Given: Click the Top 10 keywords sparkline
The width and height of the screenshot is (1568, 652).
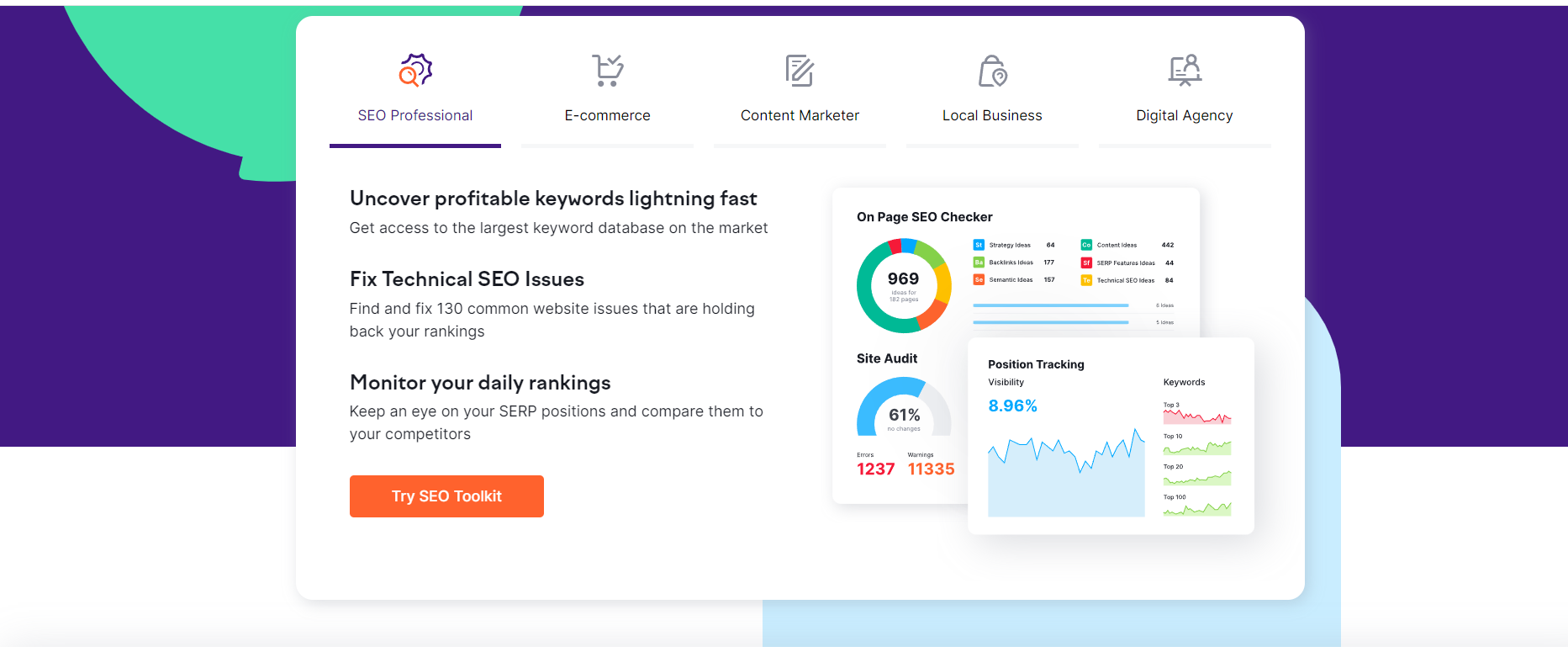Looking at the screenshot, I should pos(1197,448).
